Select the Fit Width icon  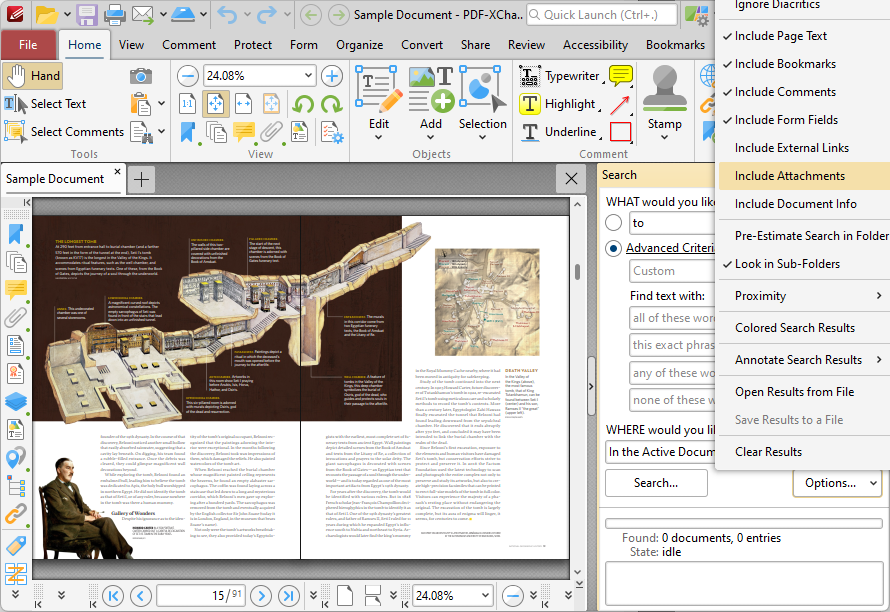(x=243, y=104)
